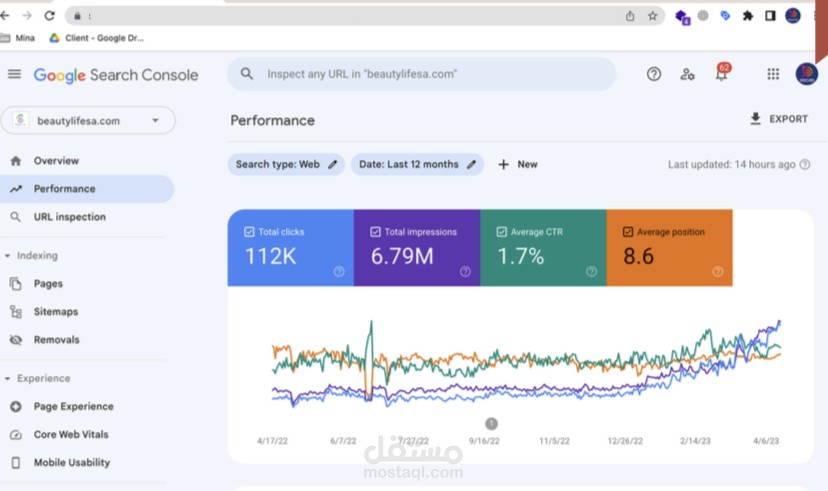Reload the page
Image resolution: width=828 pixels, height=491 pixels.
(x=49, y=16)
